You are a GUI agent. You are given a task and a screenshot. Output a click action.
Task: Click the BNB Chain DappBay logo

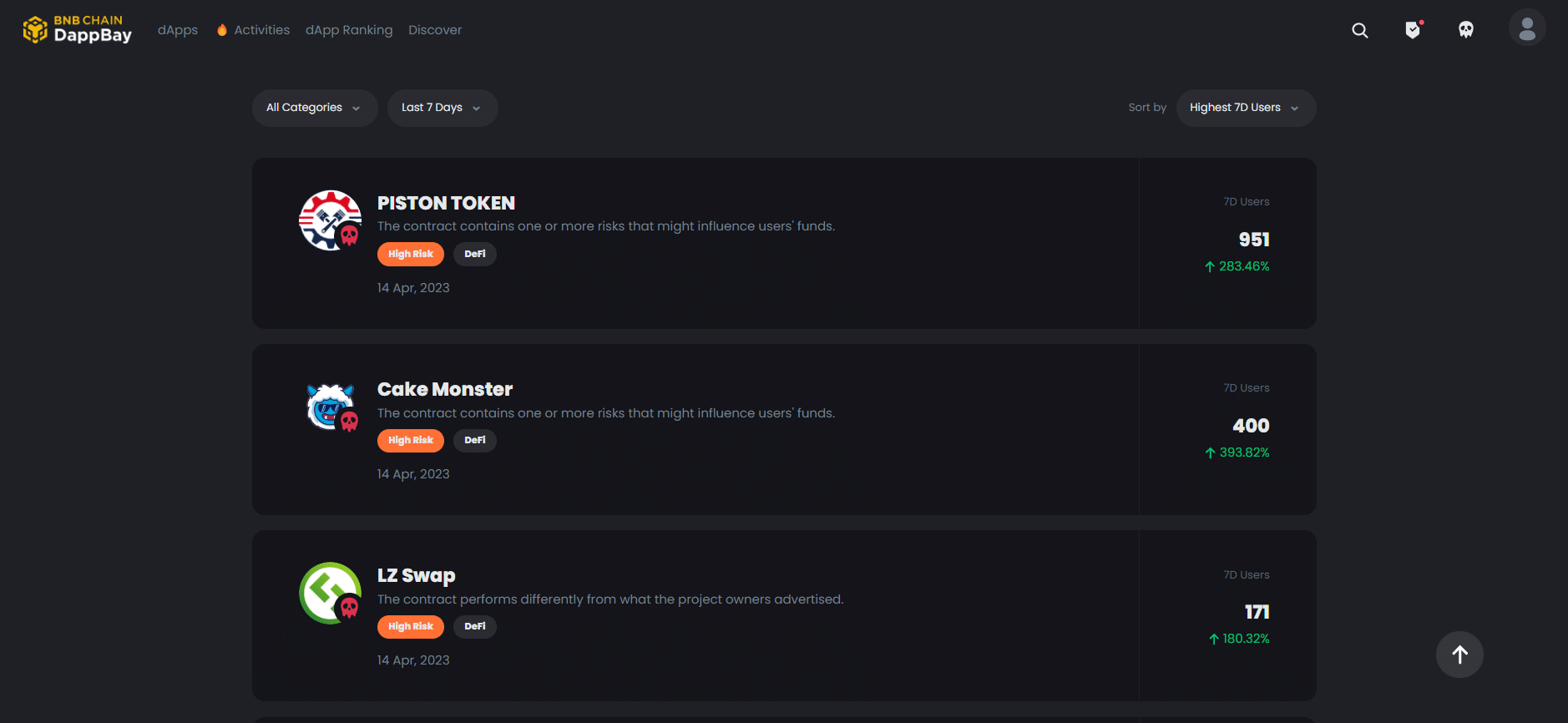[77, 29]
